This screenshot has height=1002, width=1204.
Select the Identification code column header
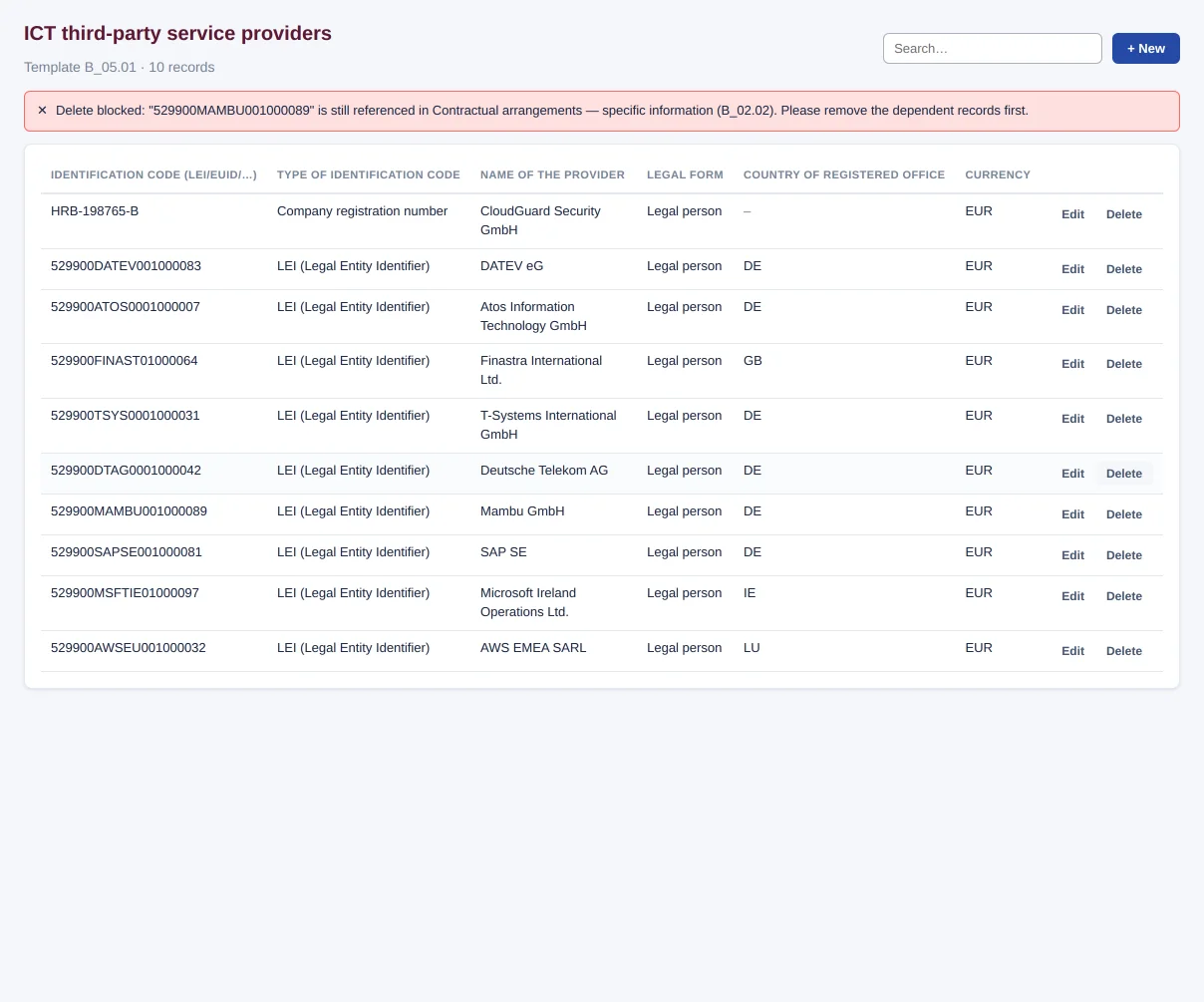coord(153,174)
